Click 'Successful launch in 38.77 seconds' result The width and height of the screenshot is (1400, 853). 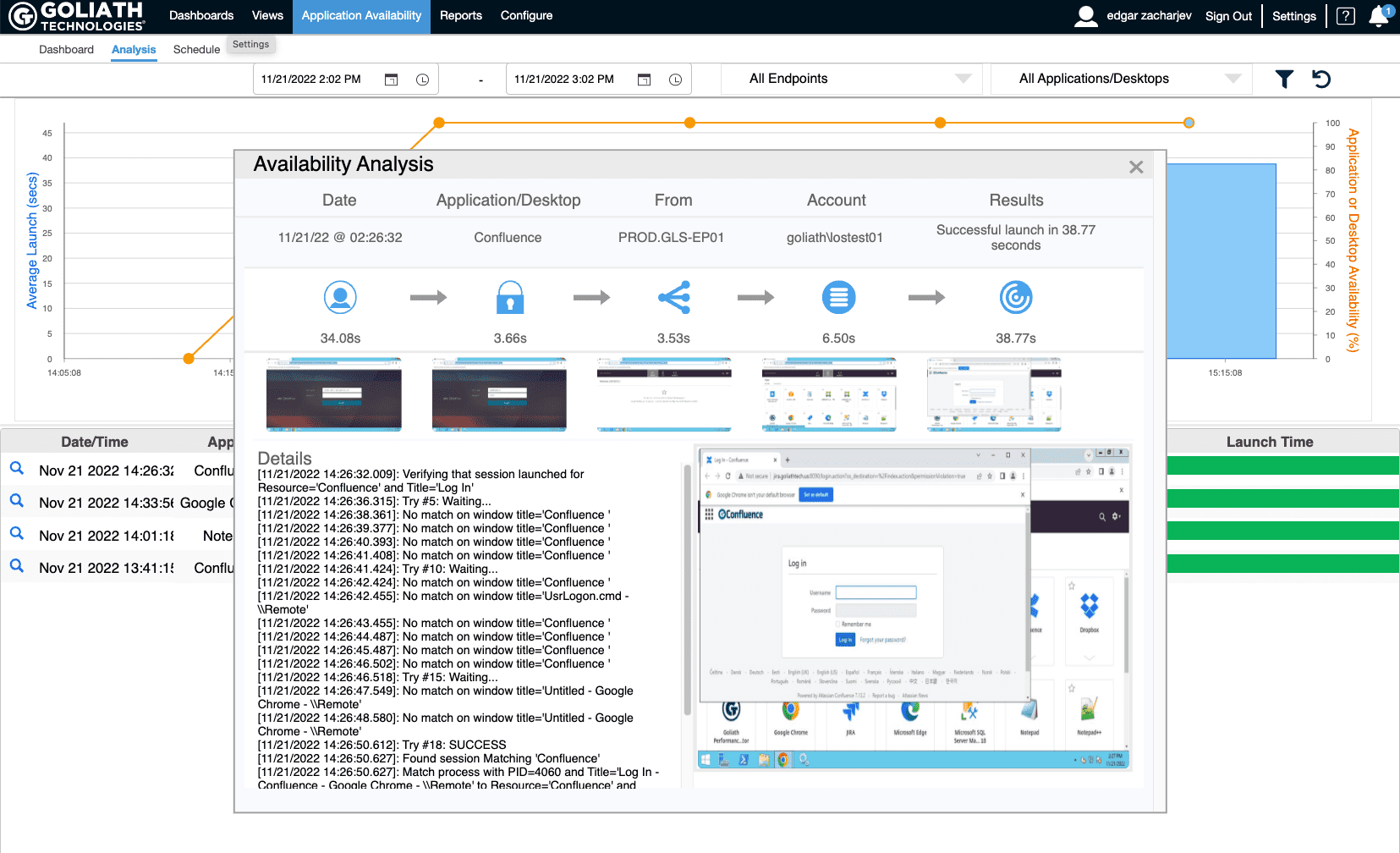(x=1016, y=238)
